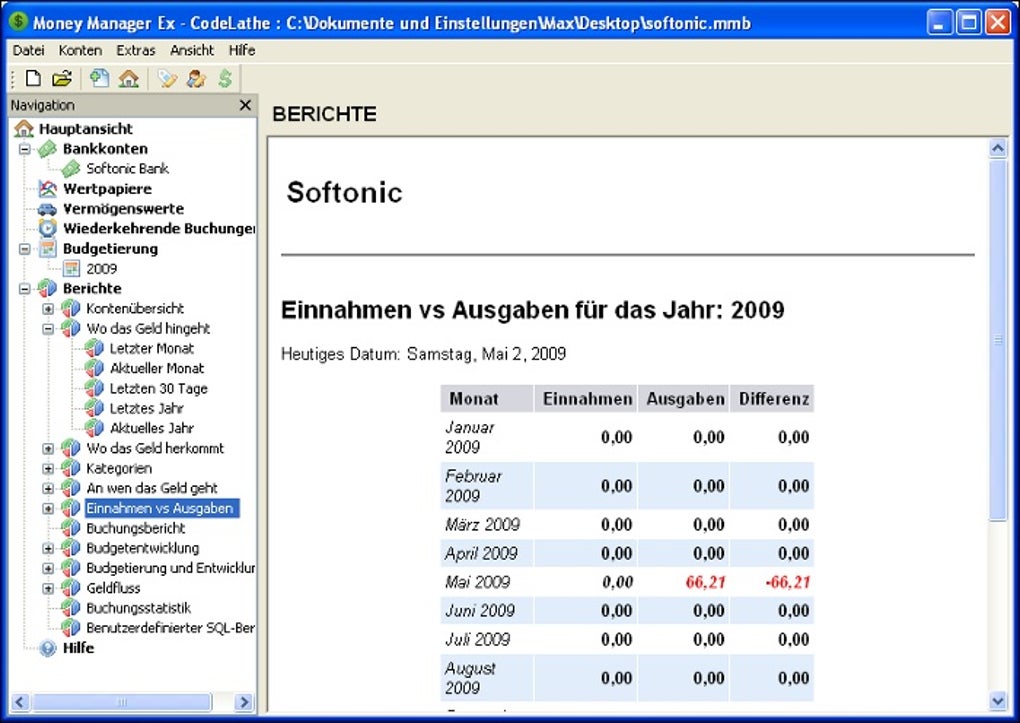Open the Wertpapiere section
1020x723 pixels.
107,189
